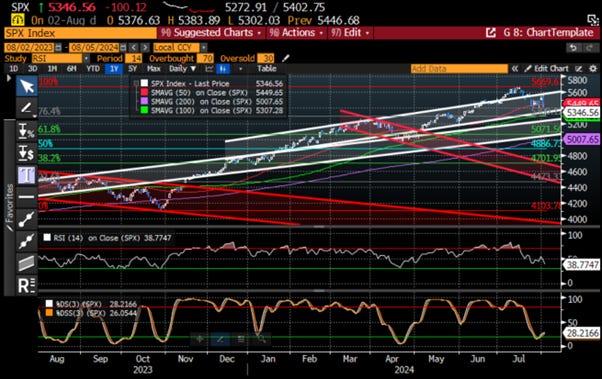Open the Favorites side tab
This screenshot has height=379, width=602.
pos(10,207)
